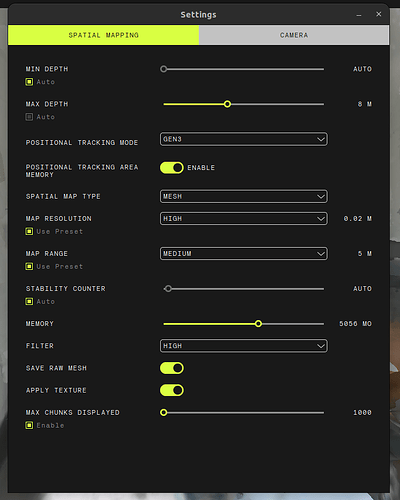Screen dimensions: 400x500
Task: Minimize the Settings window
Action: pos(359,15)
